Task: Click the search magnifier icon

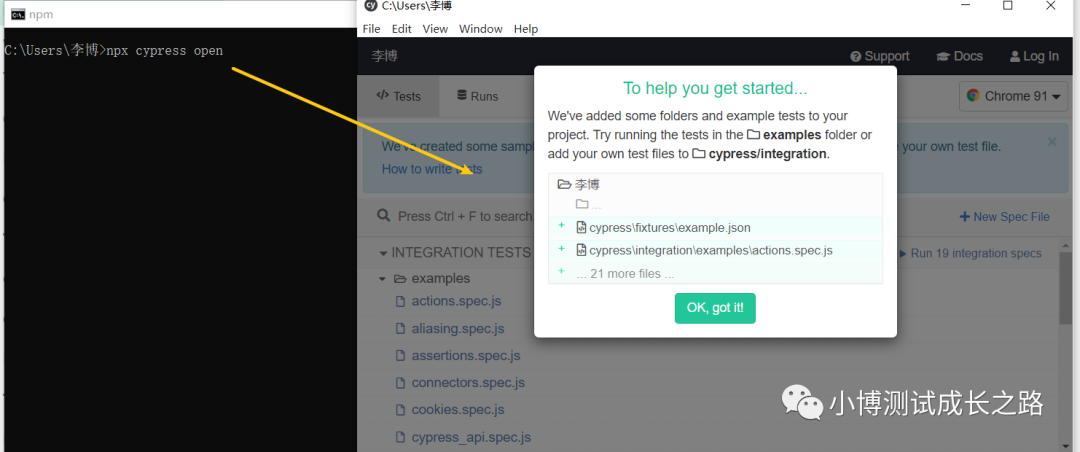Action: point(384,216)
